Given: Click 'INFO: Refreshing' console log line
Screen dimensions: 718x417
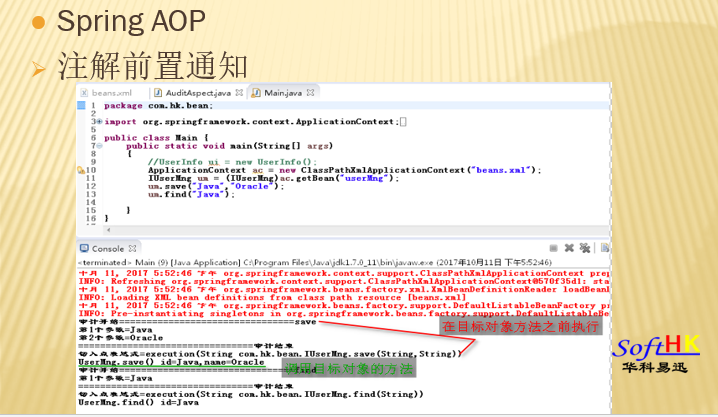Looking at the screenshot, I should (x=343, y=282).
